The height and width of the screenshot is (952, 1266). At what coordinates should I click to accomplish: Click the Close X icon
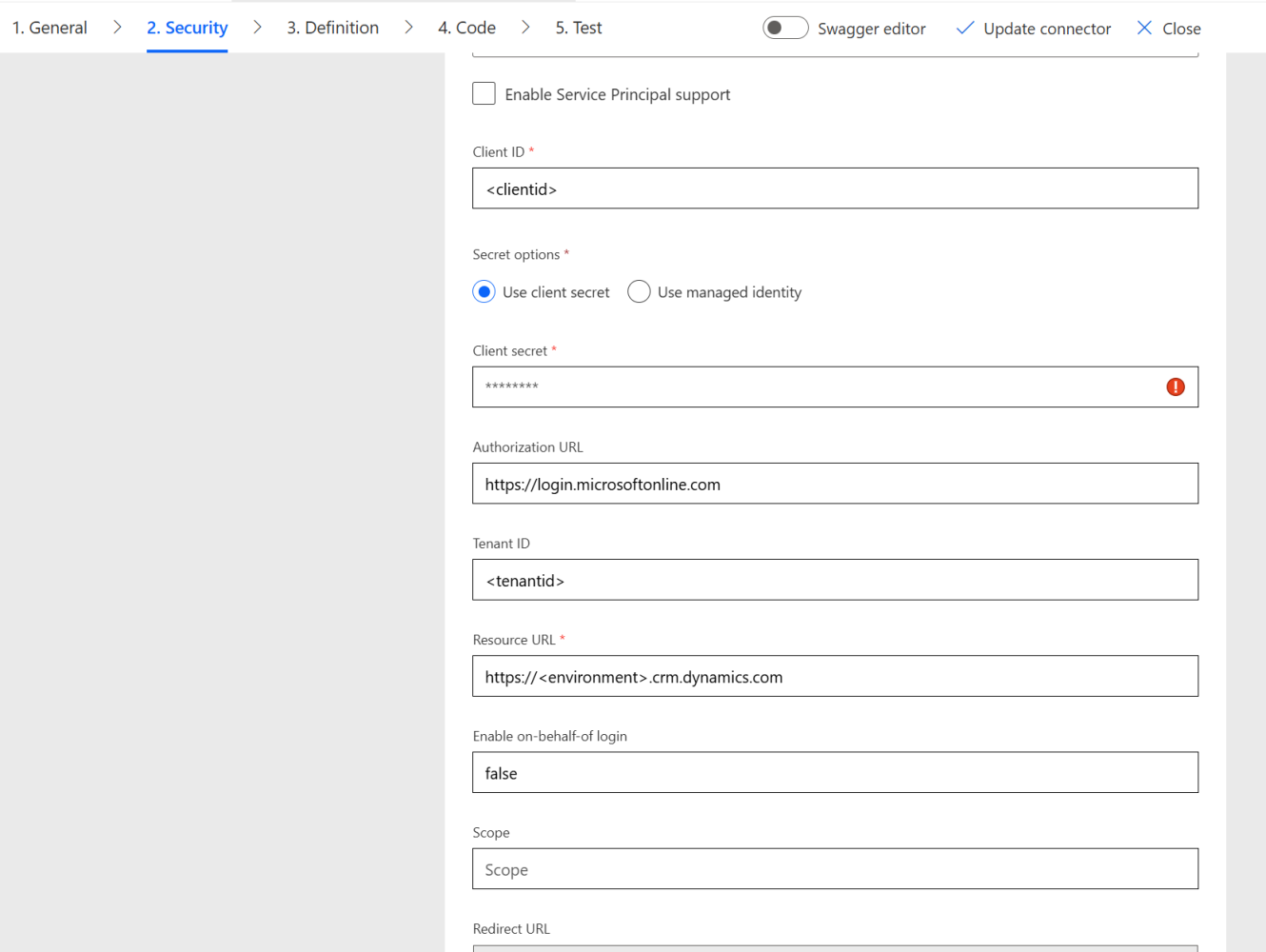[x=1144, y=29]
